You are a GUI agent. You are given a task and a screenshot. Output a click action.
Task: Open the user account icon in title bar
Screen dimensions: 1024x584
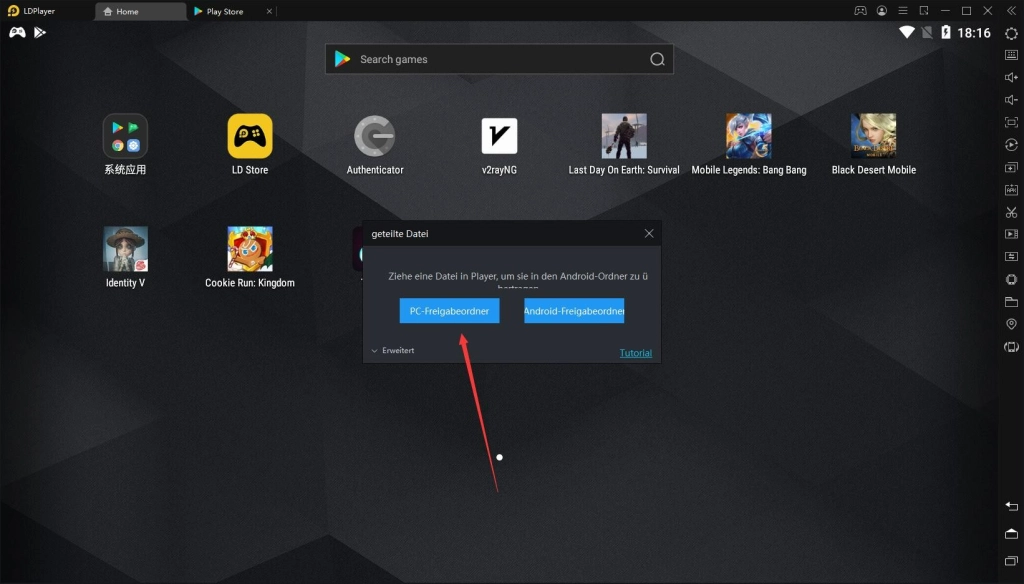882,10
